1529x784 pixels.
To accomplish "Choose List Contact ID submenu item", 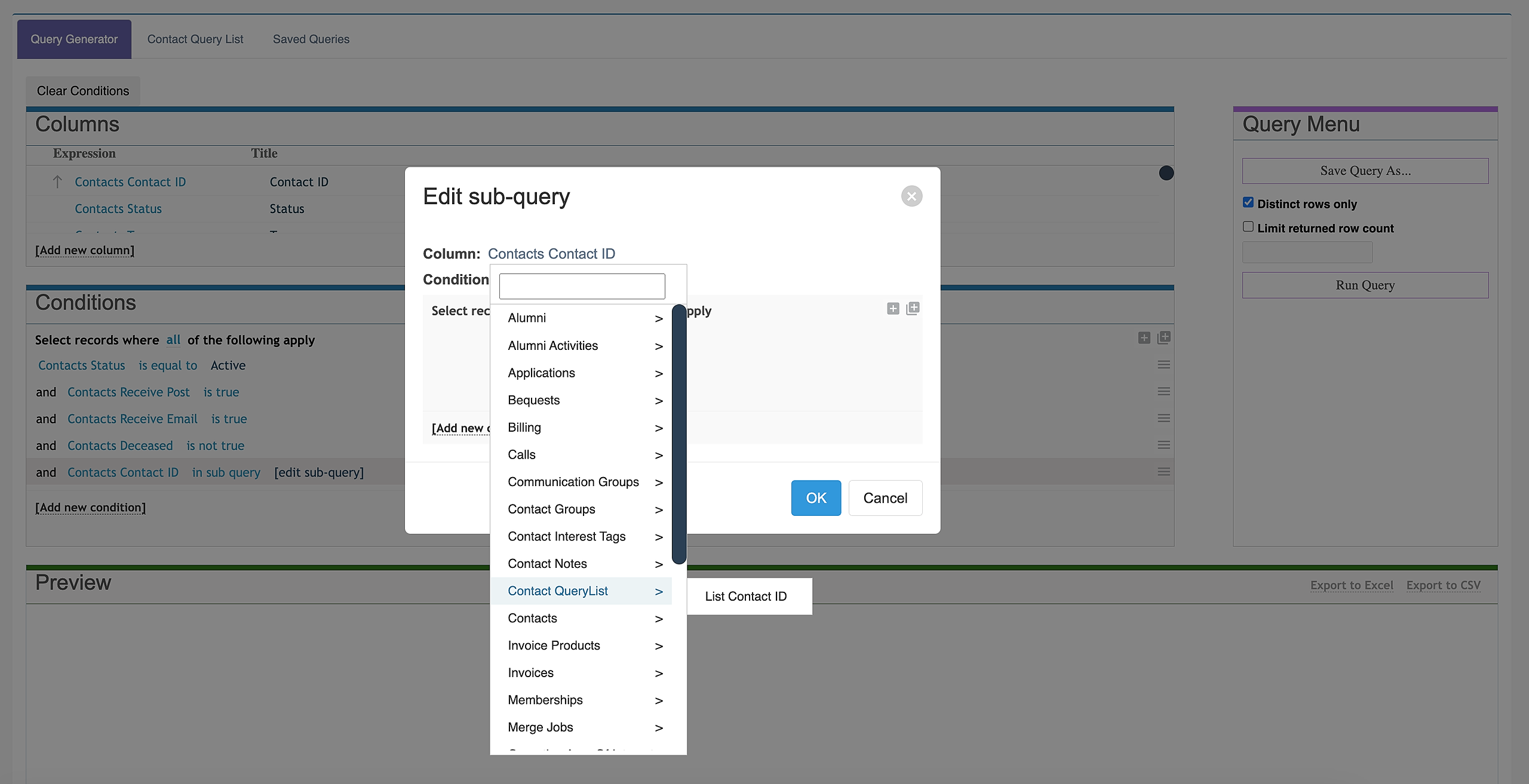I will click(x=749, y=597).
